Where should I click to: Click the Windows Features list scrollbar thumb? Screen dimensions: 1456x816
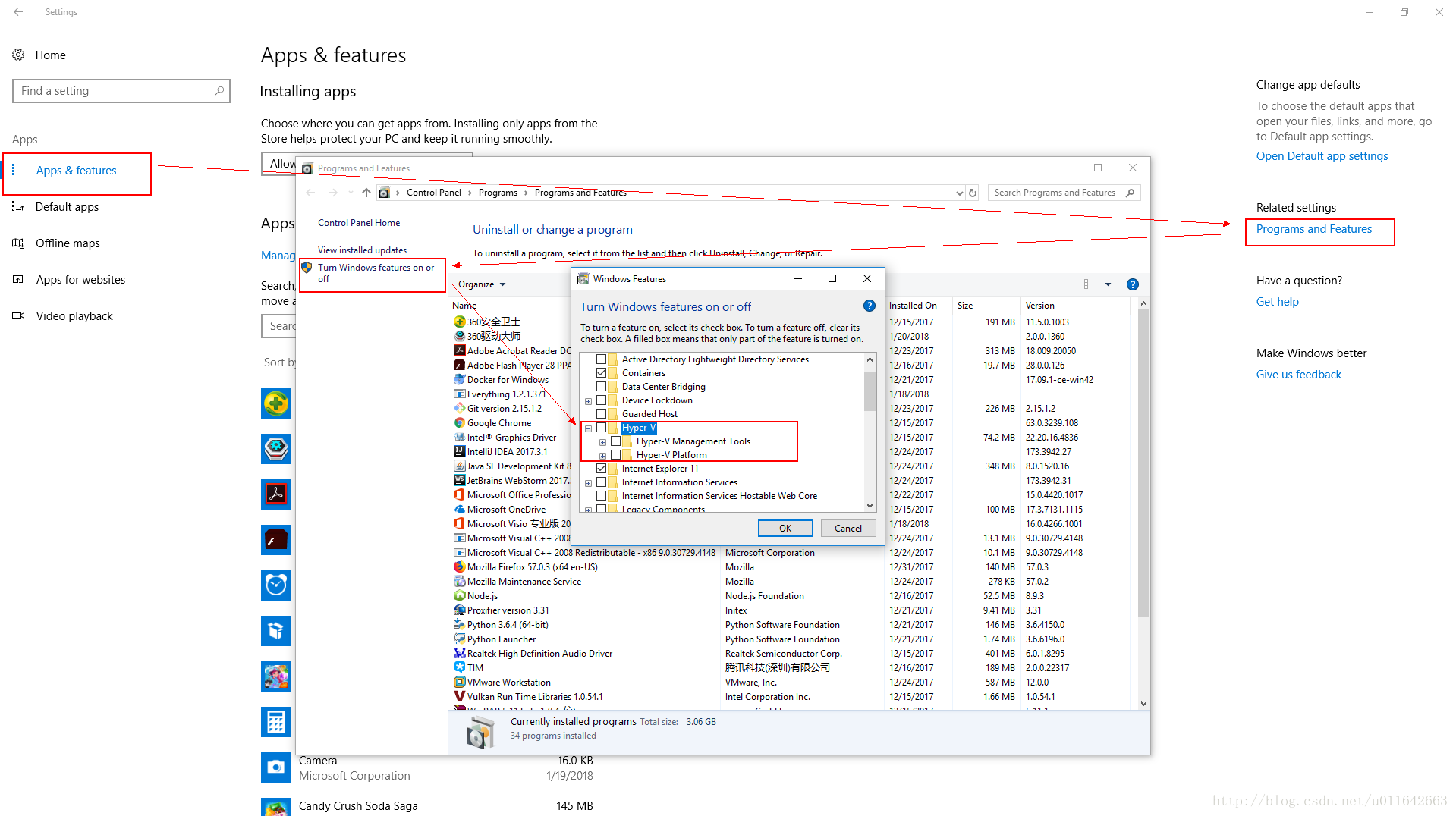(870, 391)
